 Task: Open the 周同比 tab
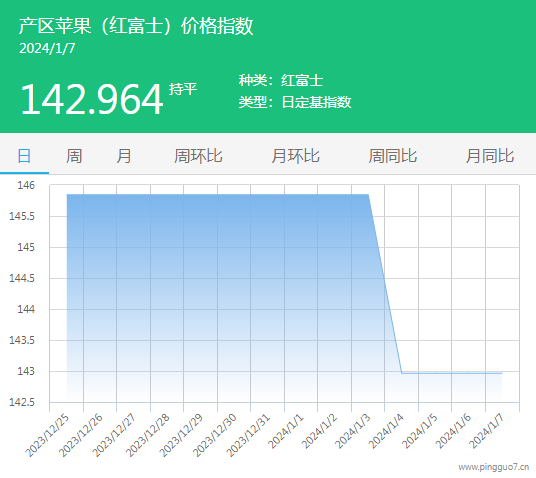pos(392,156)
